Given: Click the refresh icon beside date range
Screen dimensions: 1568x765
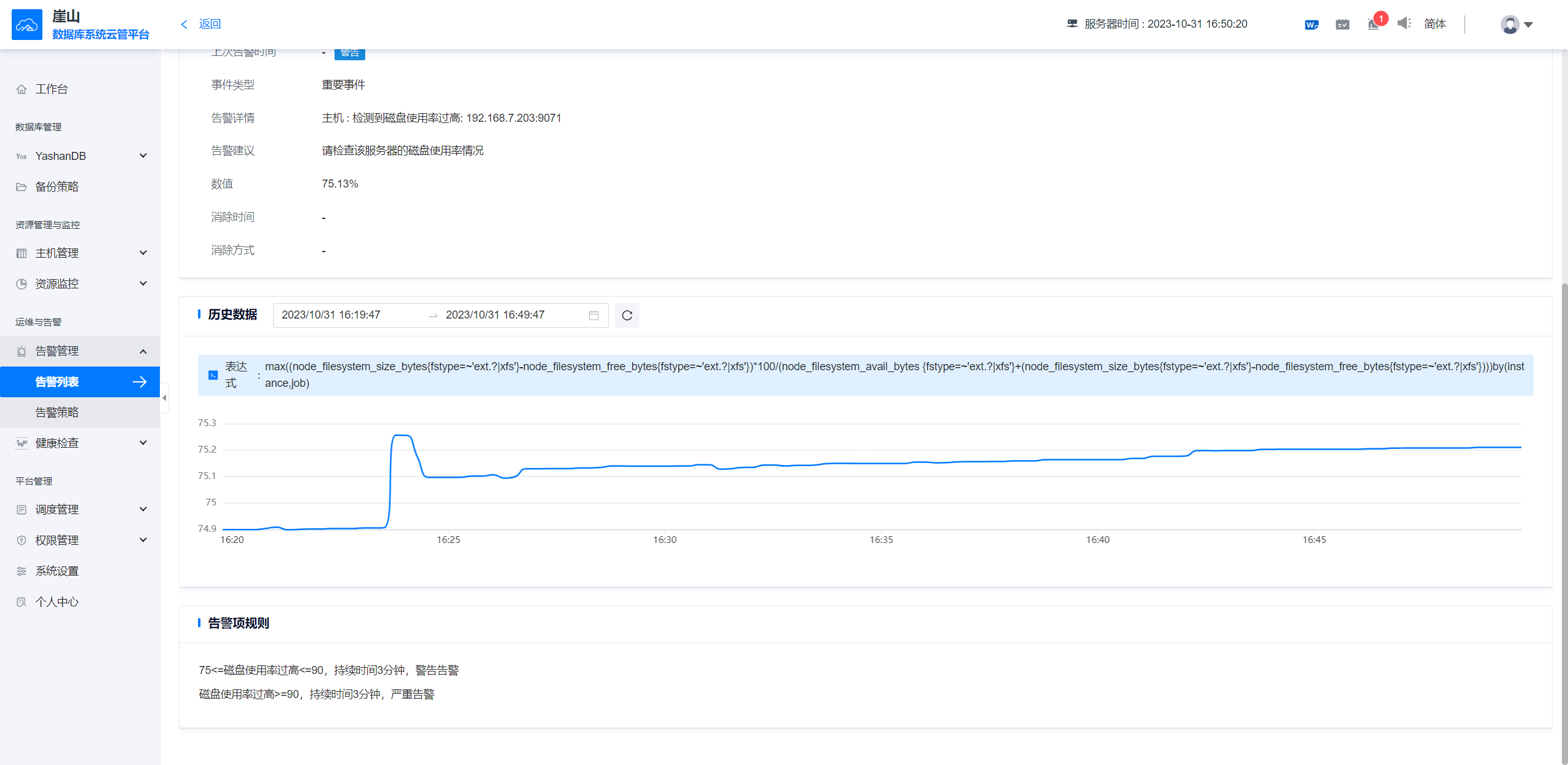Looking at the screenshot, I should [x=627, y=315].
